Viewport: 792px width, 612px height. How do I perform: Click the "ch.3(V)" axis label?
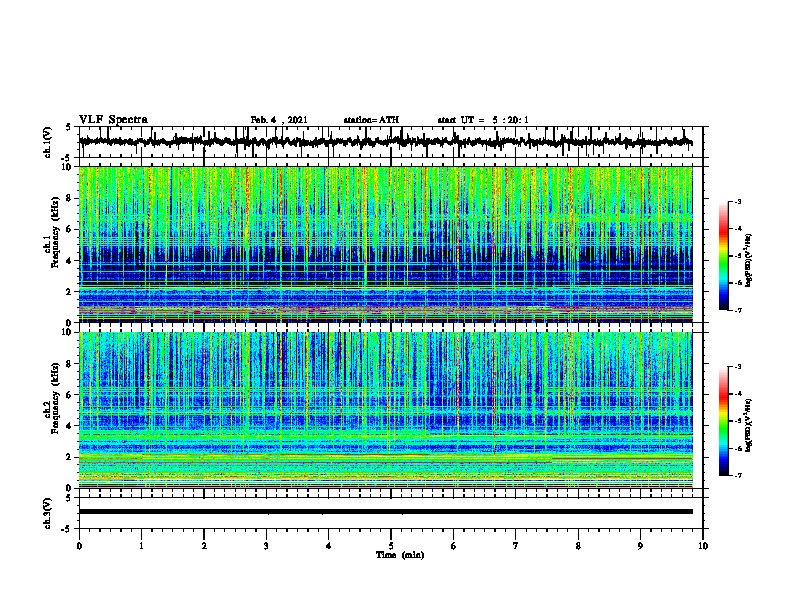[47, 514]
